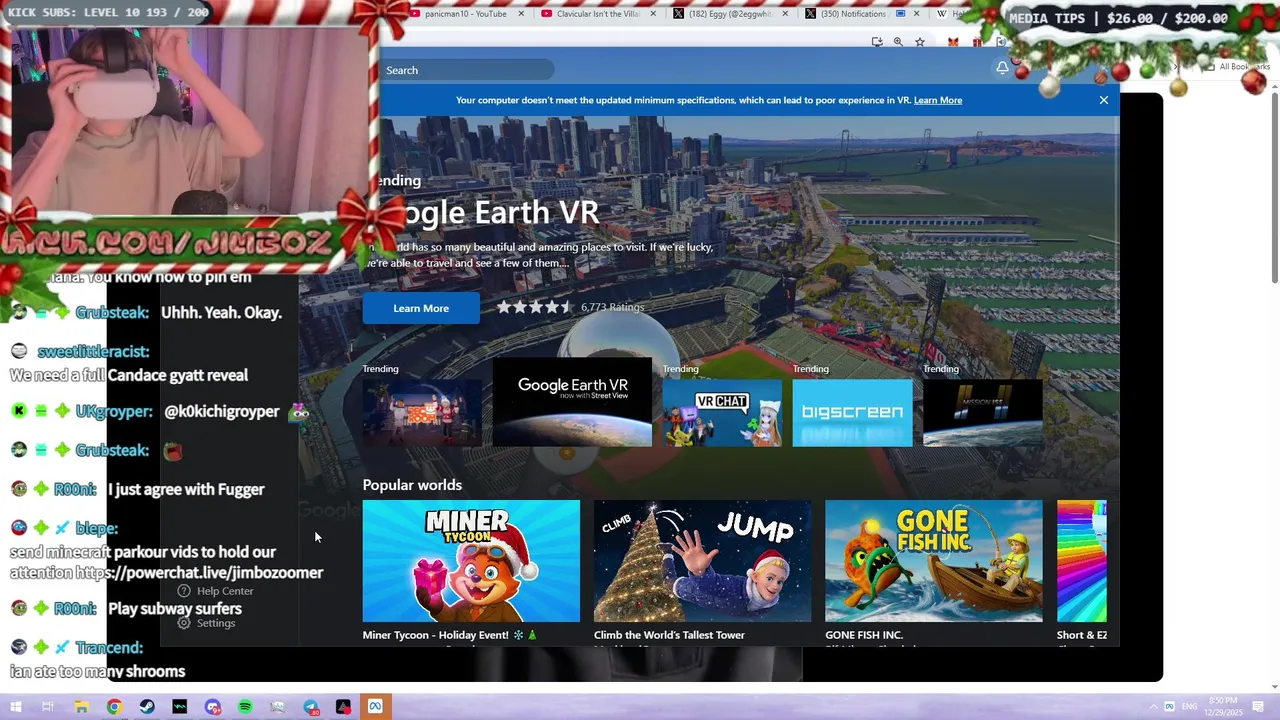Screen dimensions: 1280x720
Task: Click the Settings gear icon in sidebar
Action: coord(184,623)
